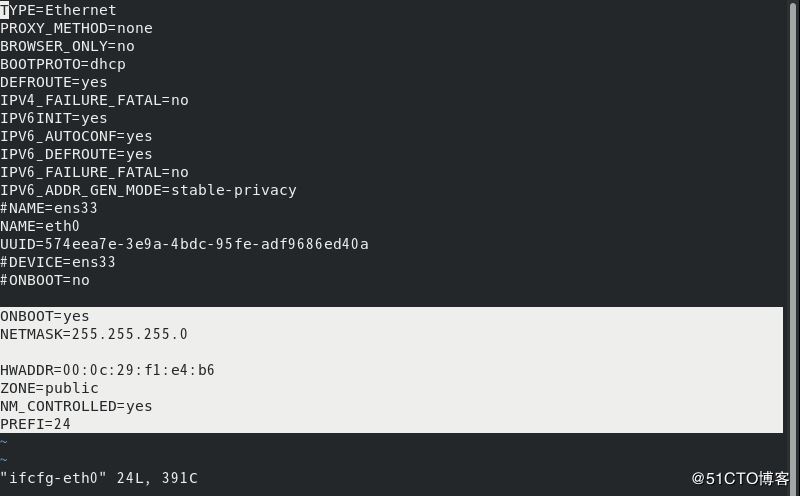Select the DEFROUTE=yes line
This screenshot has width=800, height=496.
pos(54,82)
